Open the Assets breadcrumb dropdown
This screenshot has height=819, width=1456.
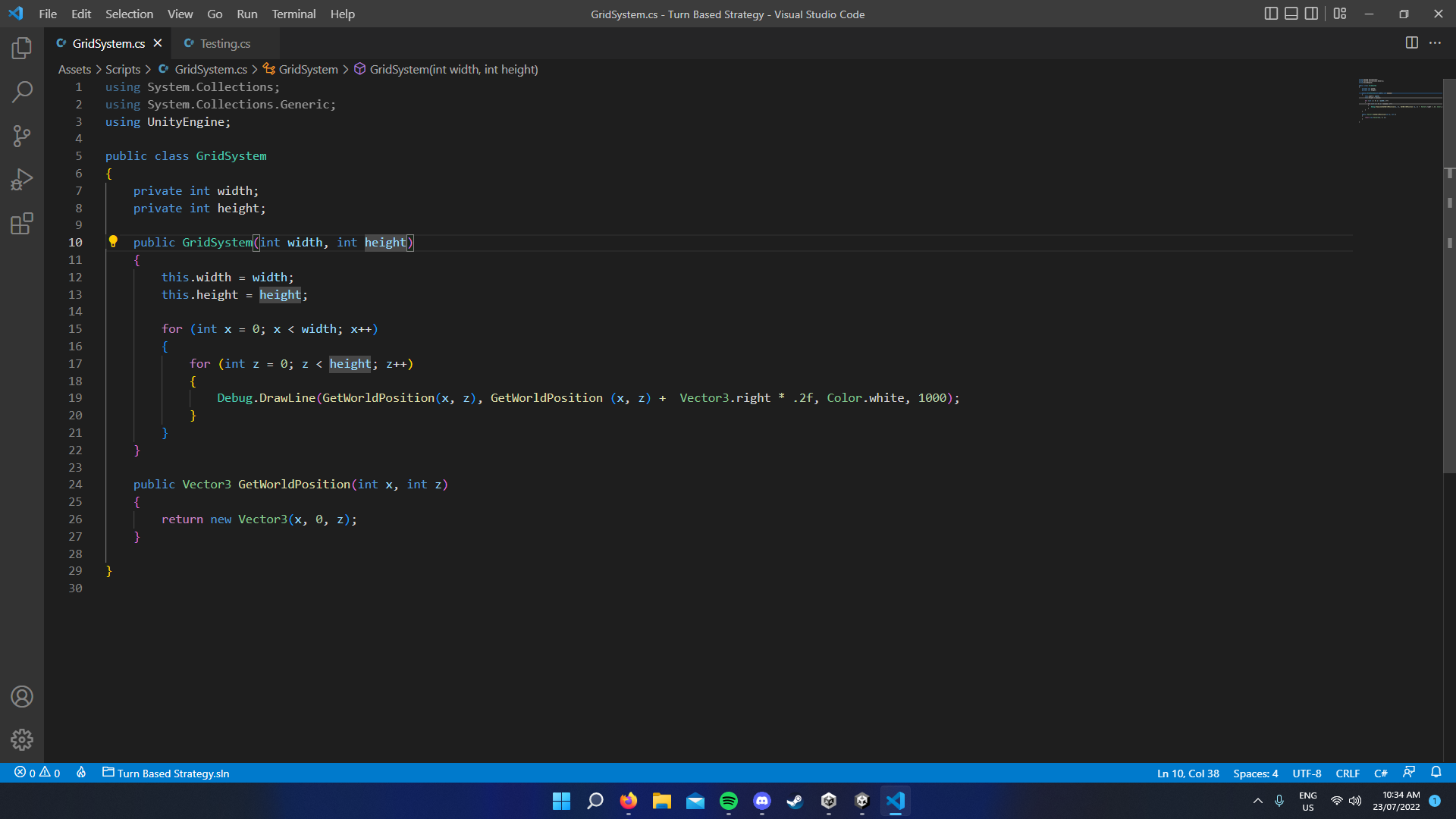[x=74, y=69]
